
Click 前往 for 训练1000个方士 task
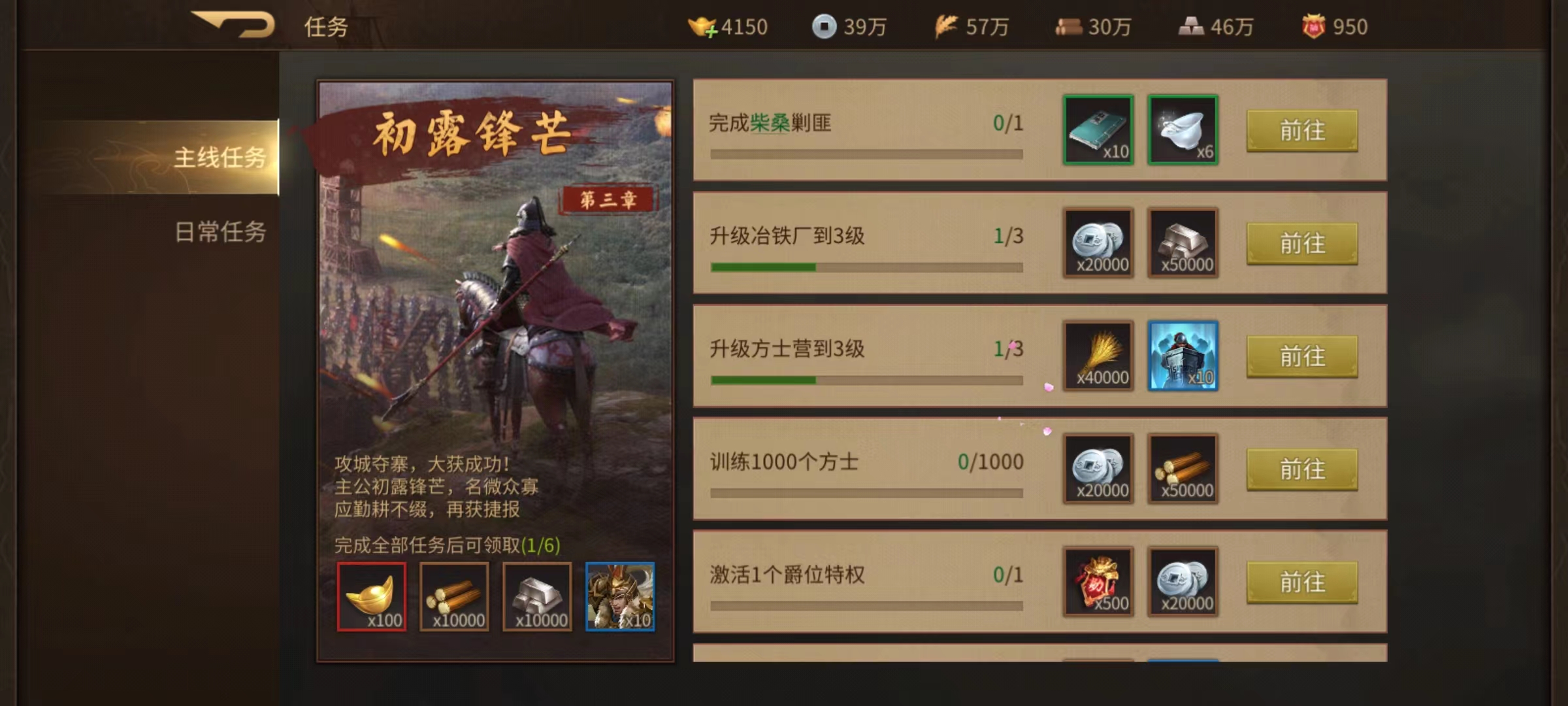click(1302, 469)
